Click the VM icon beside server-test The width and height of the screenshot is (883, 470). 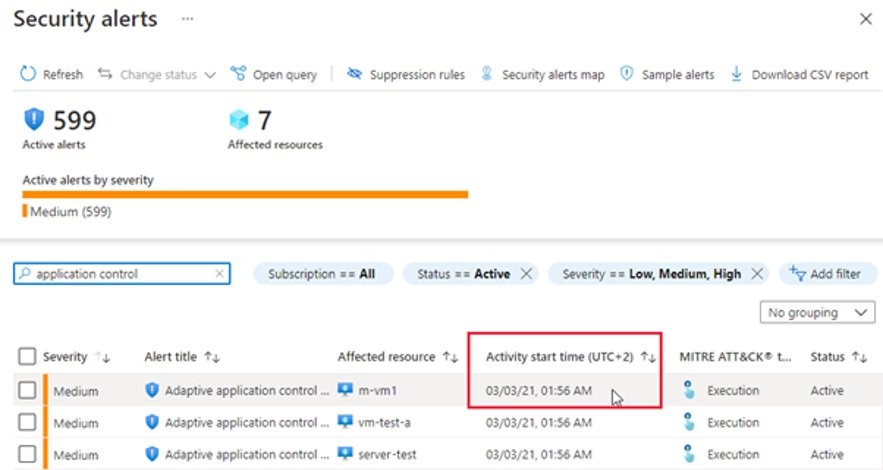tap(345, 454)
